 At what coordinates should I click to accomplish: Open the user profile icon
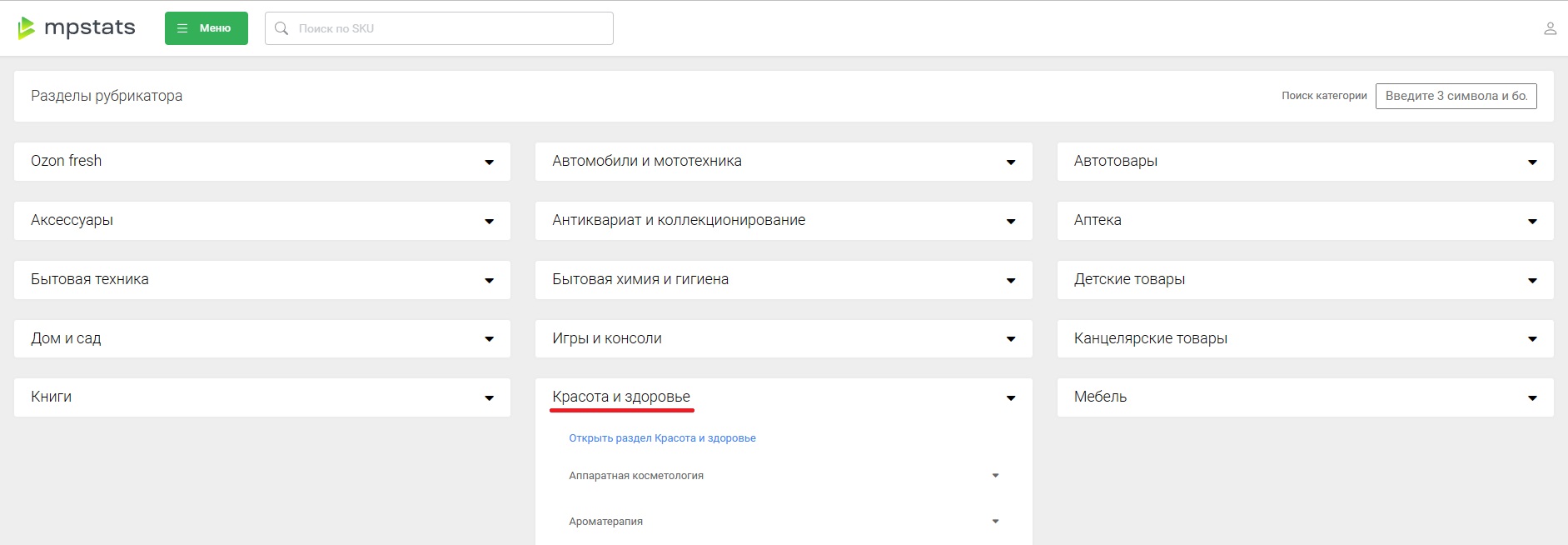[x=1550, y=28]
